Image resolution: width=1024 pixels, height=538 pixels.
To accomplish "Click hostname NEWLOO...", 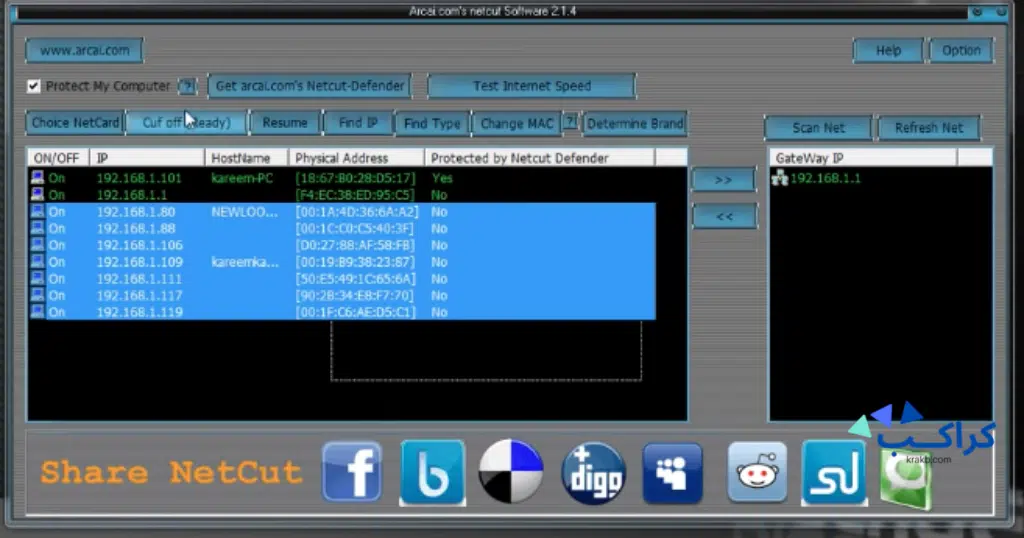I will pos(244,212).
